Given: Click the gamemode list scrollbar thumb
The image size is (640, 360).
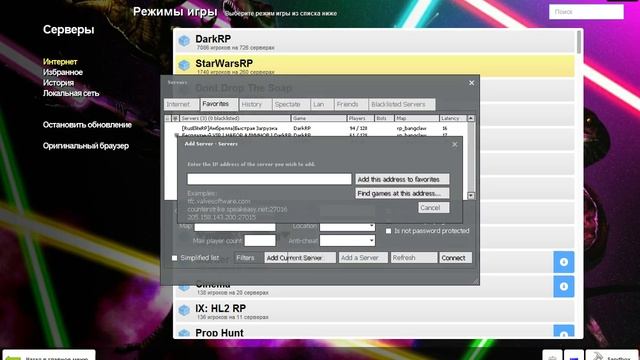Looking at the screenshot, I should [x=579, y=42].
